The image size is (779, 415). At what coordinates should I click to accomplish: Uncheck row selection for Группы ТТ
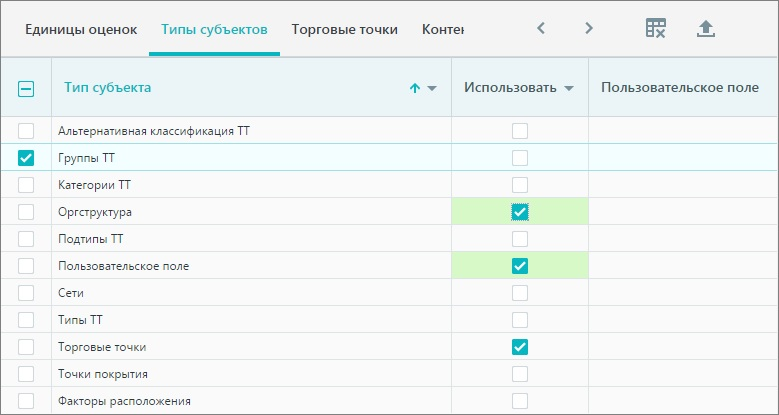[x=26, y=158]
